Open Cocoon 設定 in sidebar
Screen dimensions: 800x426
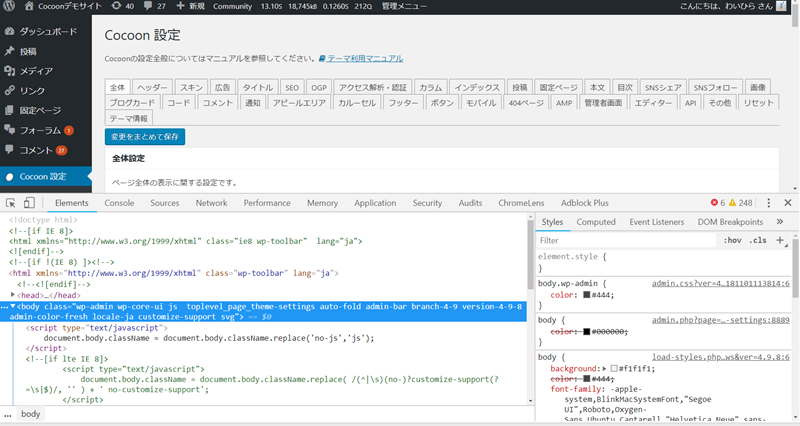[x=46, y=177]
